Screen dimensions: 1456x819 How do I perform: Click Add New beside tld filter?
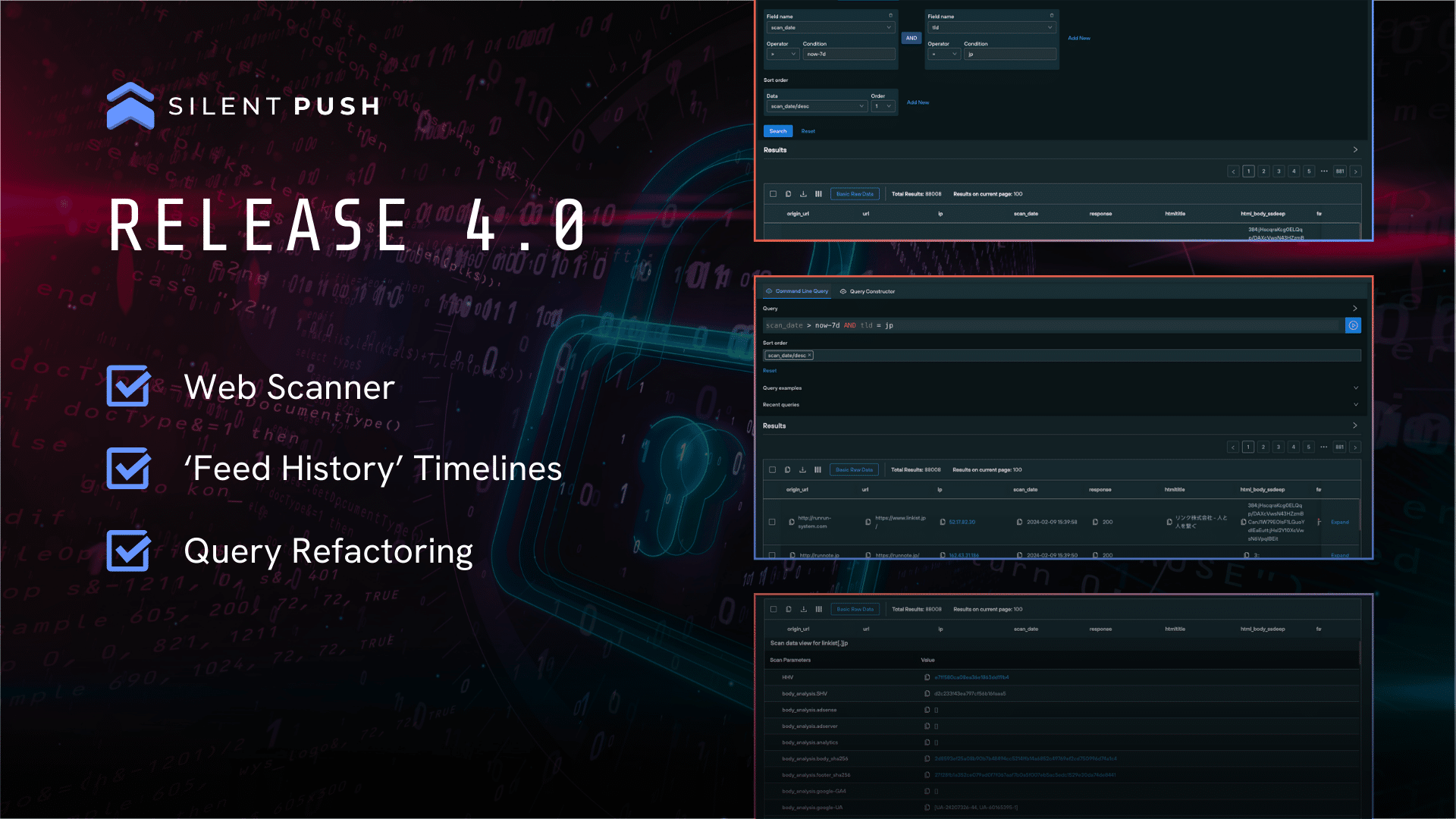pyautogui.click(x=1079, y=38)
